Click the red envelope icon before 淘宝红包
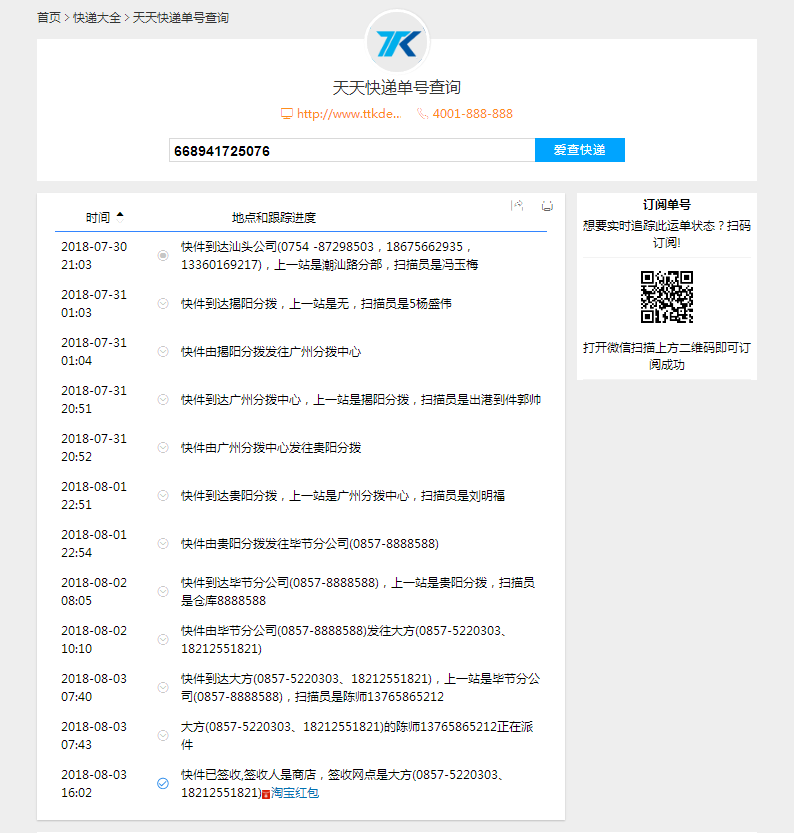The width and height of the screenshot is (794, 833). point(266,795)
